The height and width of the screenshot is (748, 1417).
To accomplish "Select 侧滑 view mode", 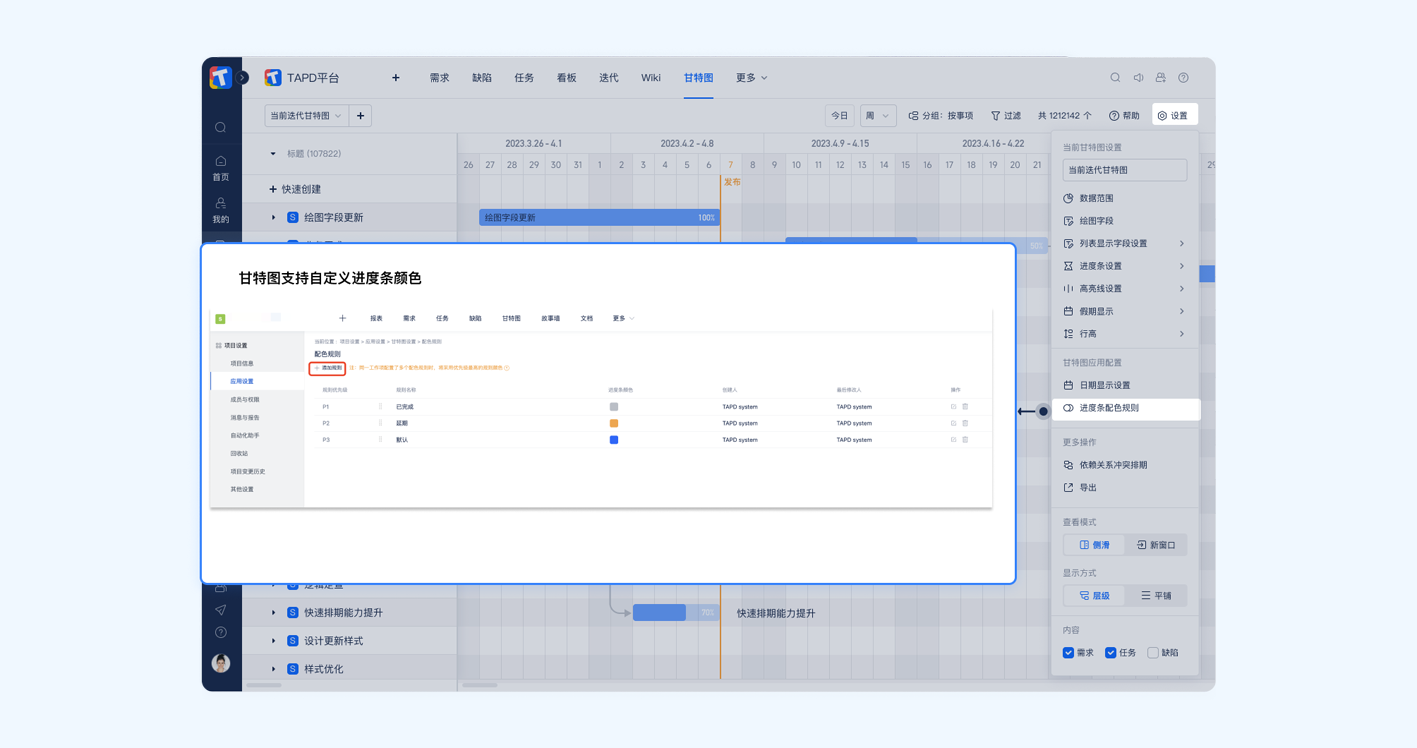I will tap(1095, 545).
